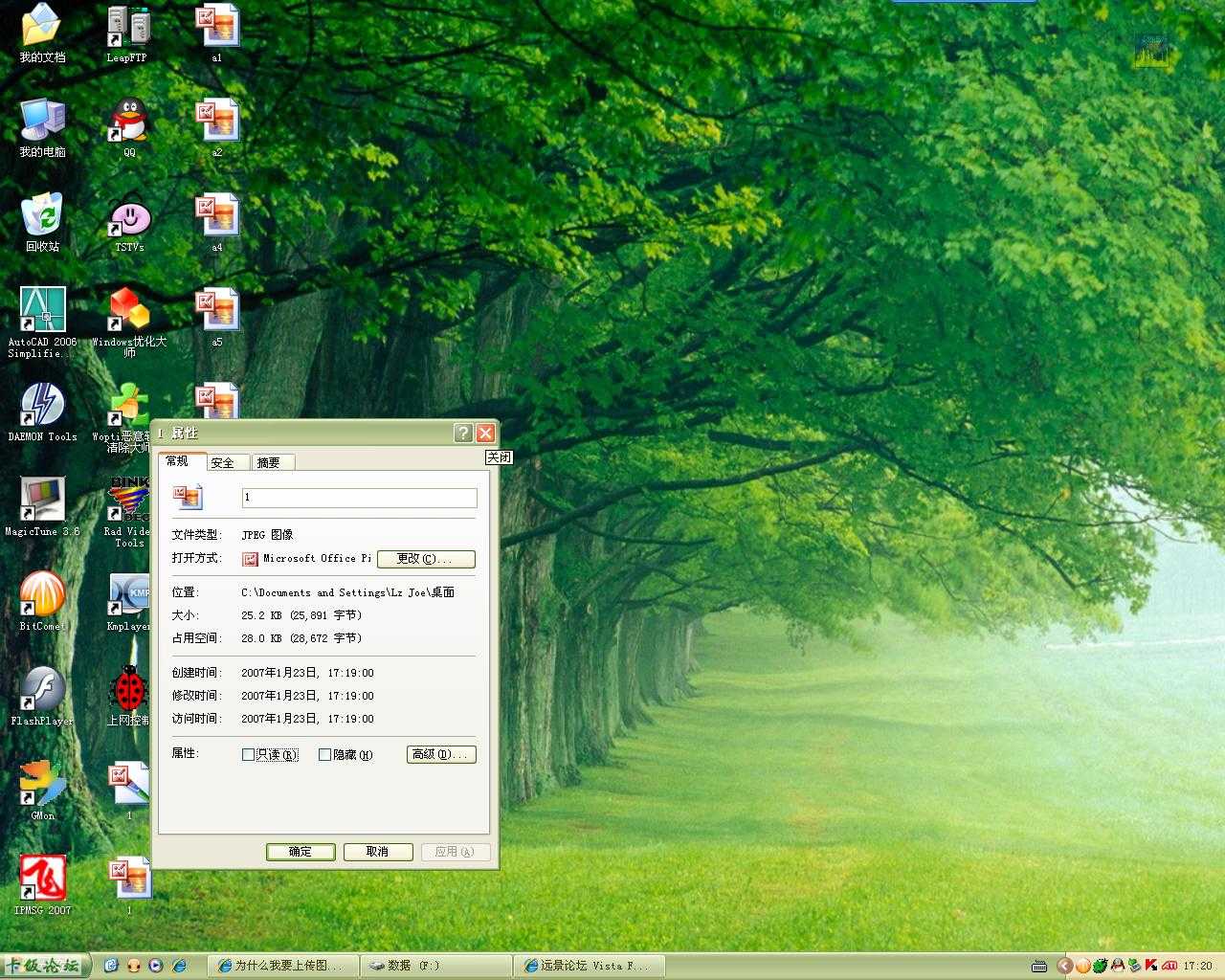Select the LeapFTP desktop shortcut
This screenshot has height=980, width=1225.
coord(127,33)
